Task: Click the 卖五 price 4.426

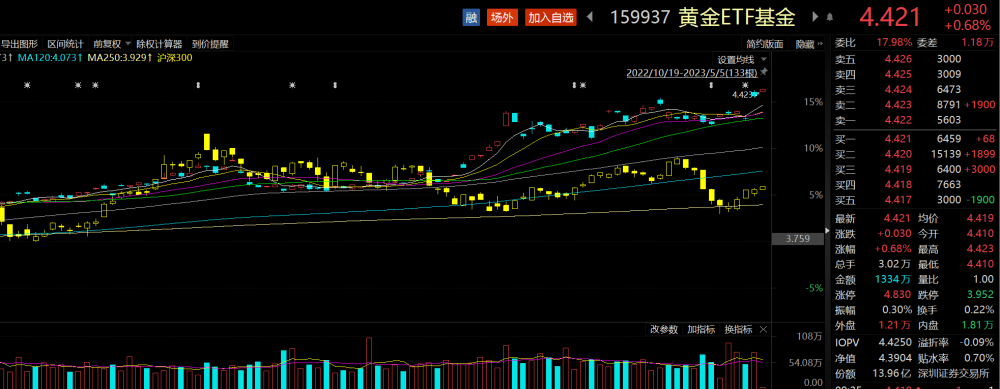Action: tap(897, 59)
